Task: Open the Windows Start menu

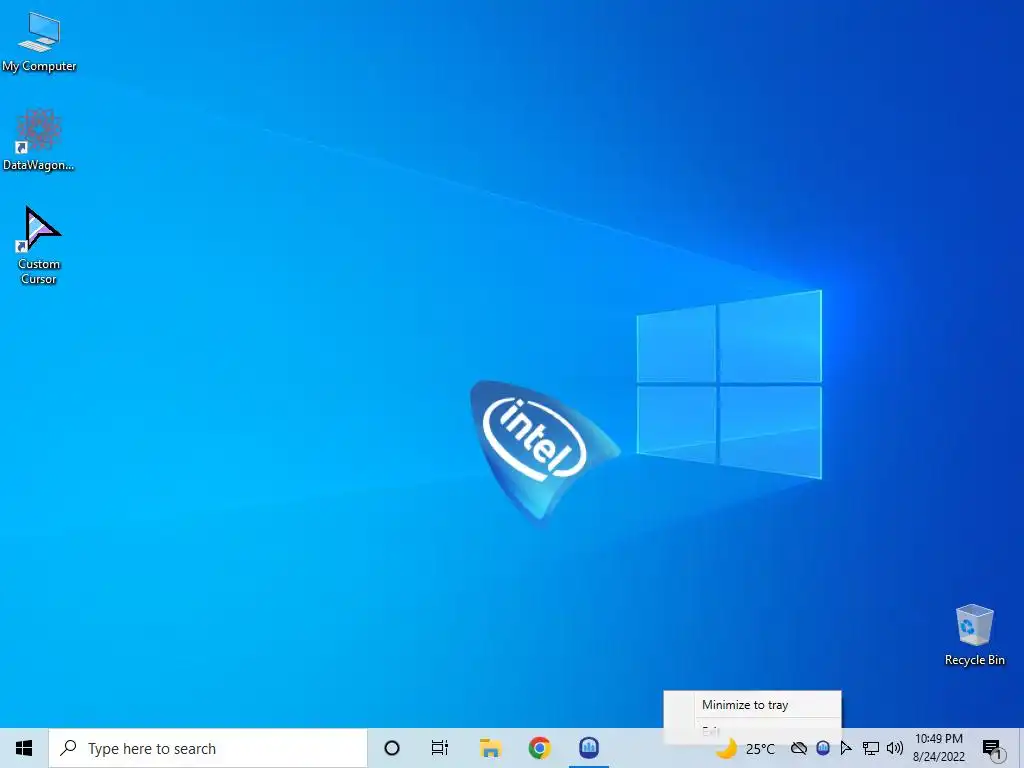Action: 24,748
